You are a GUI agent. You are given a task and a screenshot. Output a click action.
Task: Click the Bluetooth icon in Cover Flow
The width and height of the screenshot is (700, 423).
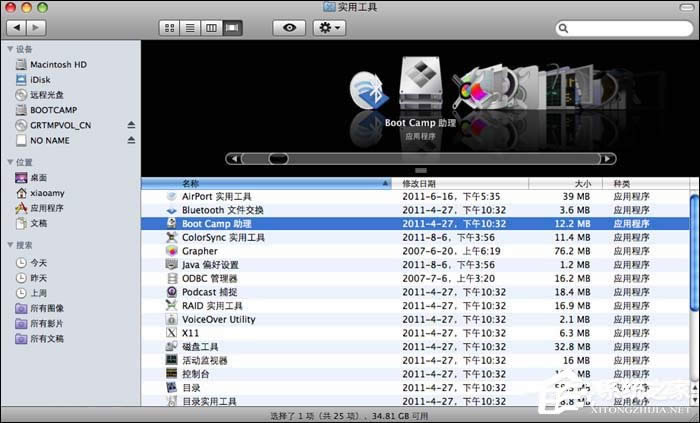368,93
